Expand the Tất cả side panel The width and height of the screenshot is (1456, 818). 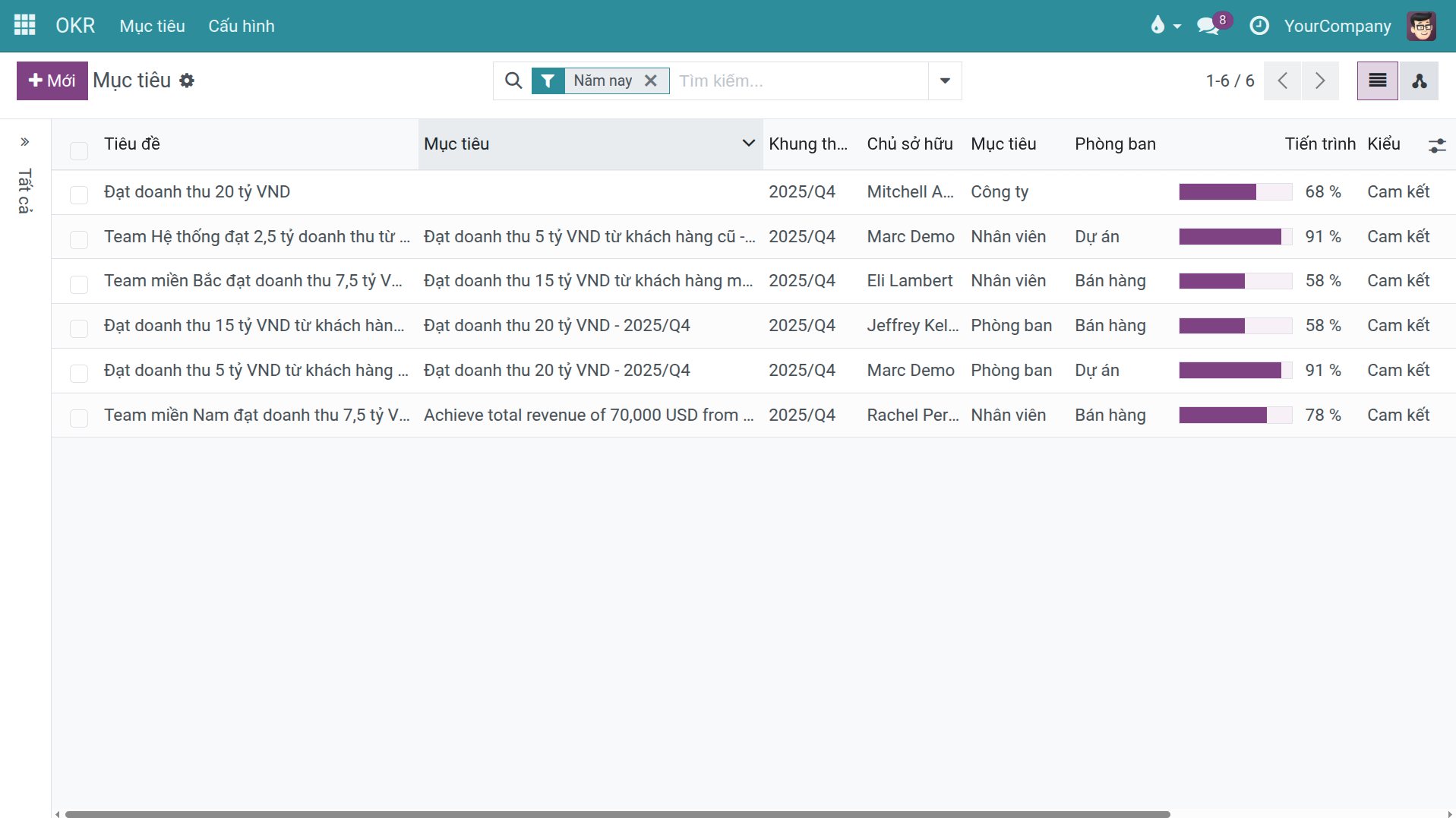point(25,142)
